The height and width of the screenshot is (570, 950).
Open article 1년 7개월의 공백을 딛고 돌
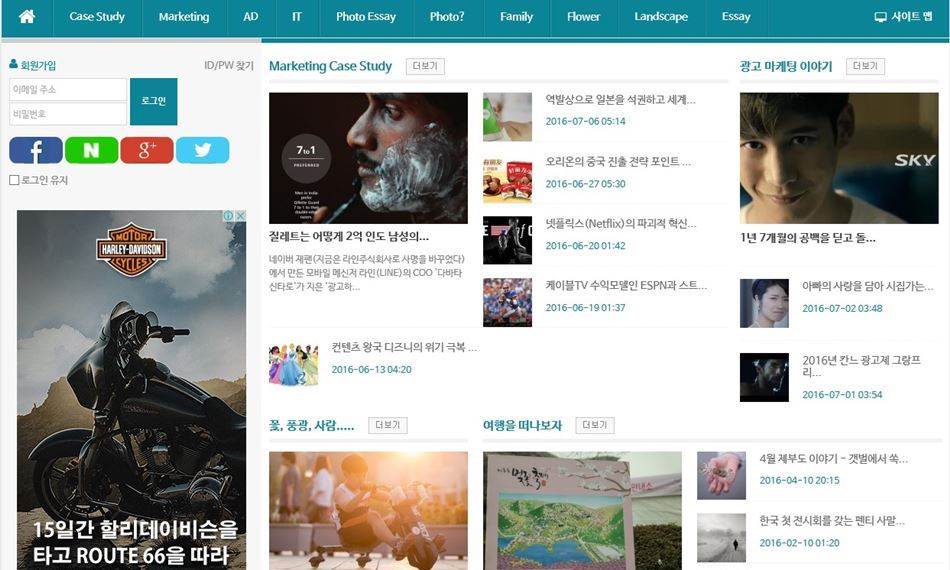click(808, 237)
